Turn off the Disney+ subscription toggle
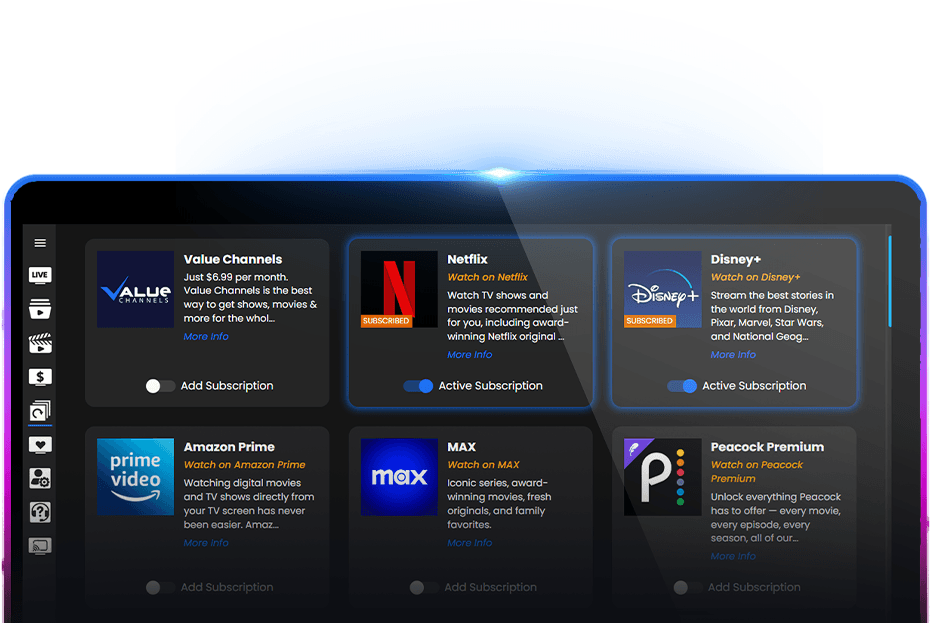Image resolution: width=930 pixels, height=623 pixels. pyautogui.click(x=682, y=386)
